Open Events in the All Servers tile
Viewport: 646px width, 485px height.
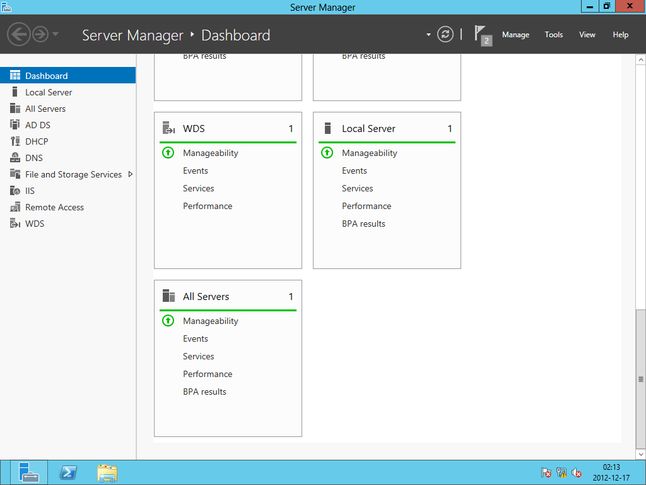pyautogui.click(x=195, y=339)
